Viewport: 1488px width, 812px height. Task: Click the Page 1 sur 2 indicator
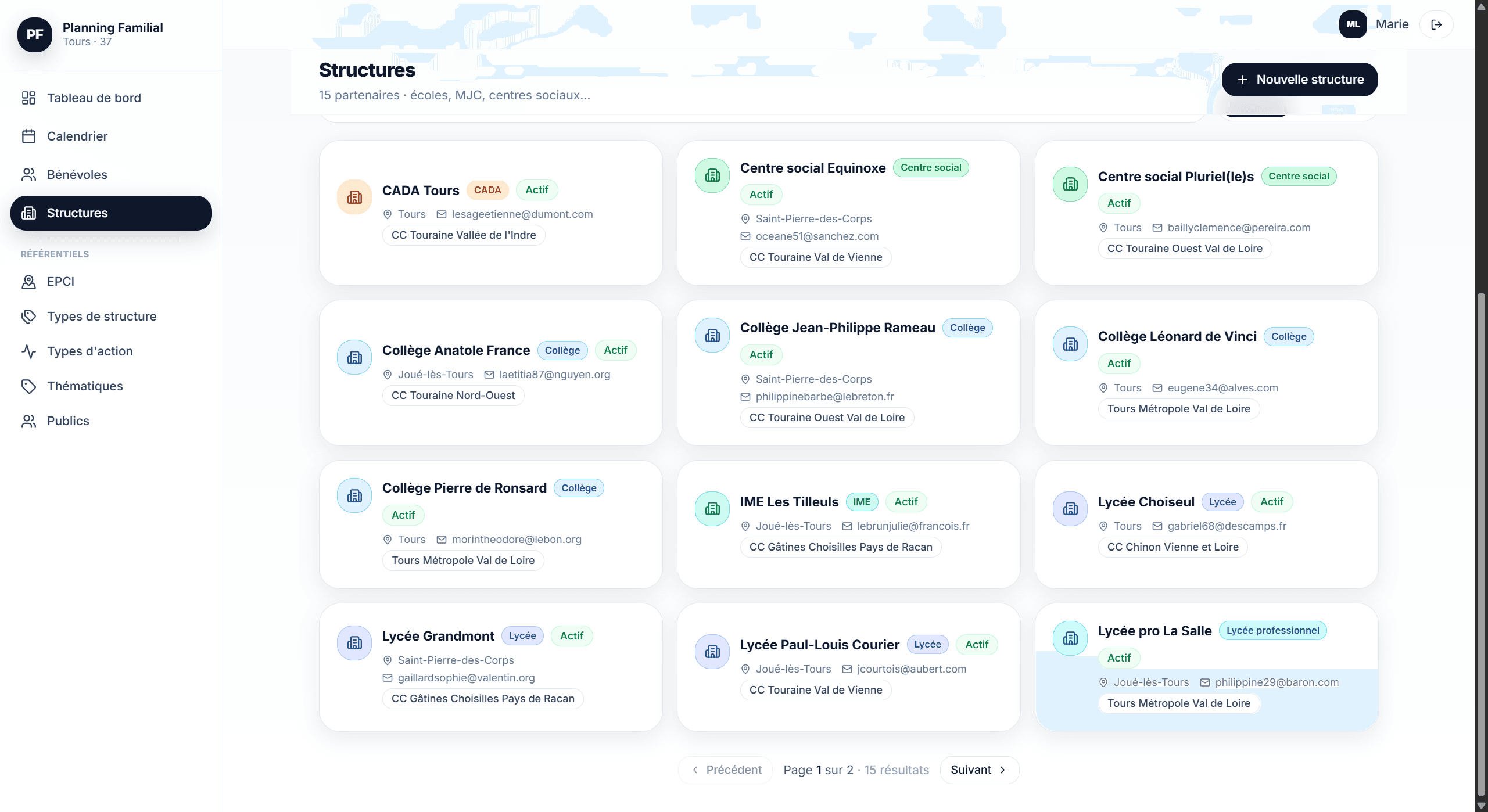818,770
